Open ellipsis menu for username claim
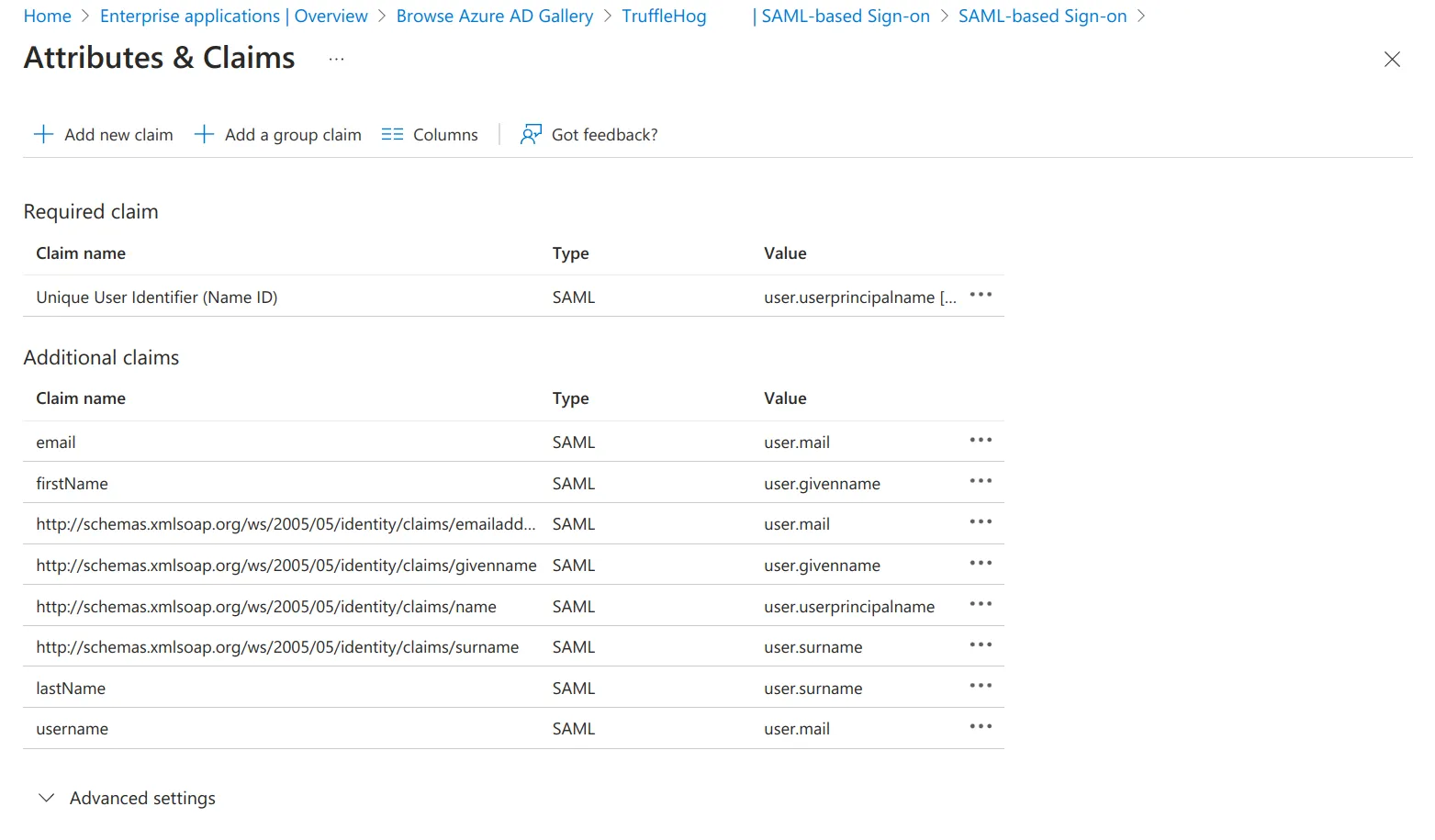 pos(981,726)
